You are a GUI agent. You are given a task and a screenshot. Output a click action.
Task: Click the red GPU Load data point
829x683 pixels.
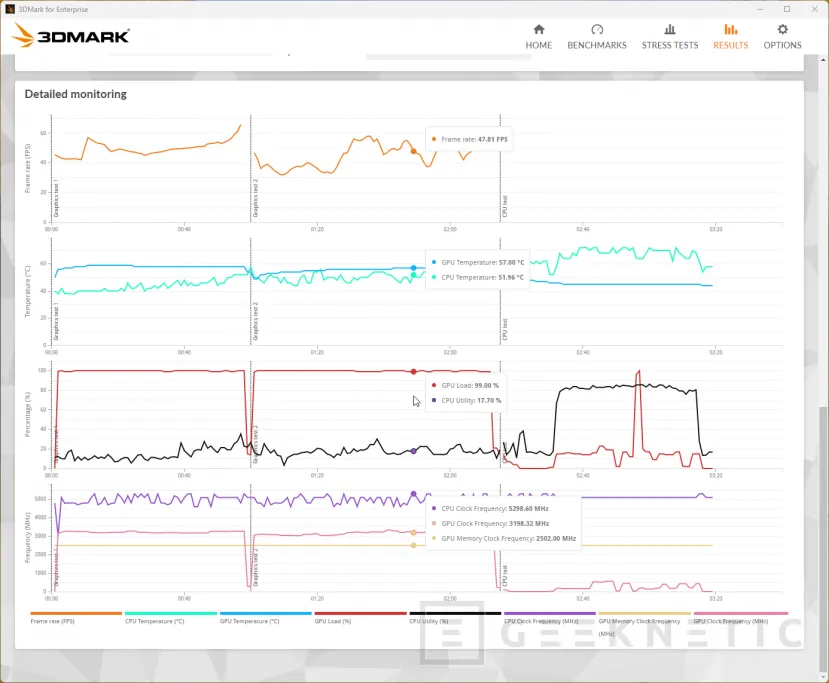414,371
